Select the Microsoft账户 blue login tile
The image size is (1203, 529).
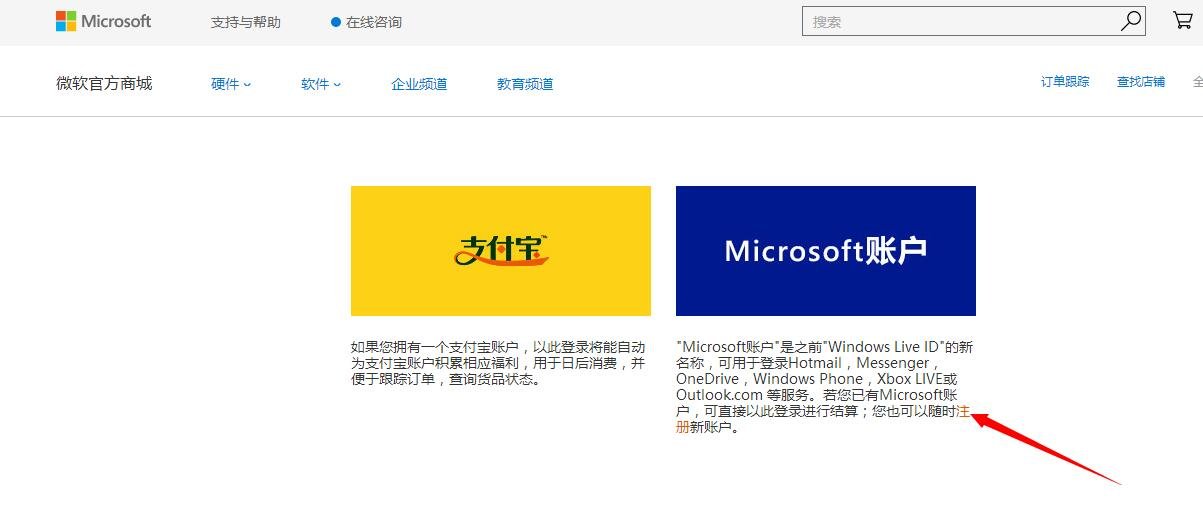825,250
